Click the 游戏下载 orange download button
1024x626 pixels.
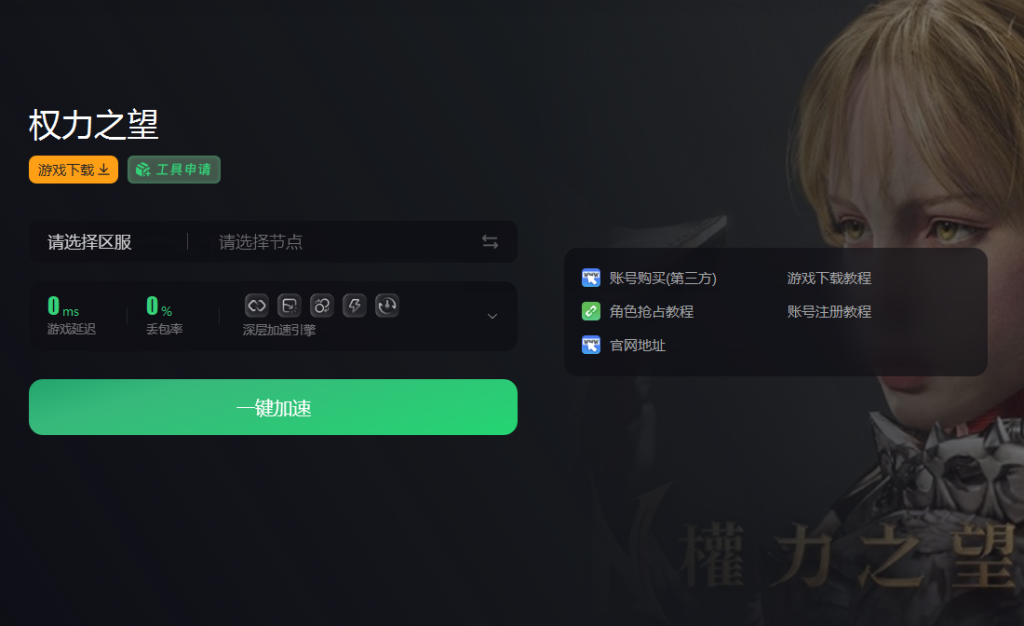[x=73, y=170]
